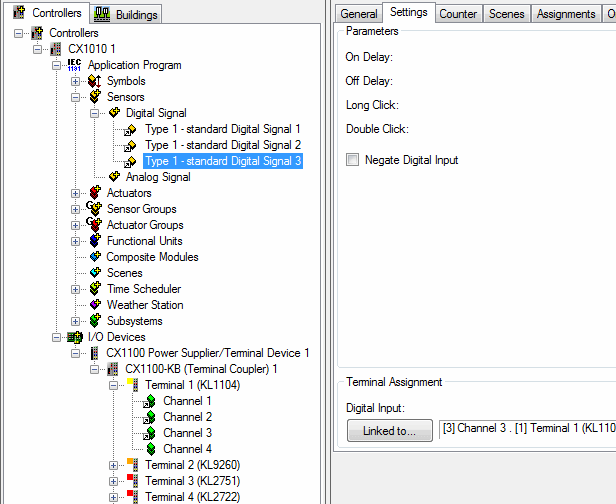Click the Symbols node icon
The image size is (616, 504).
95,81
